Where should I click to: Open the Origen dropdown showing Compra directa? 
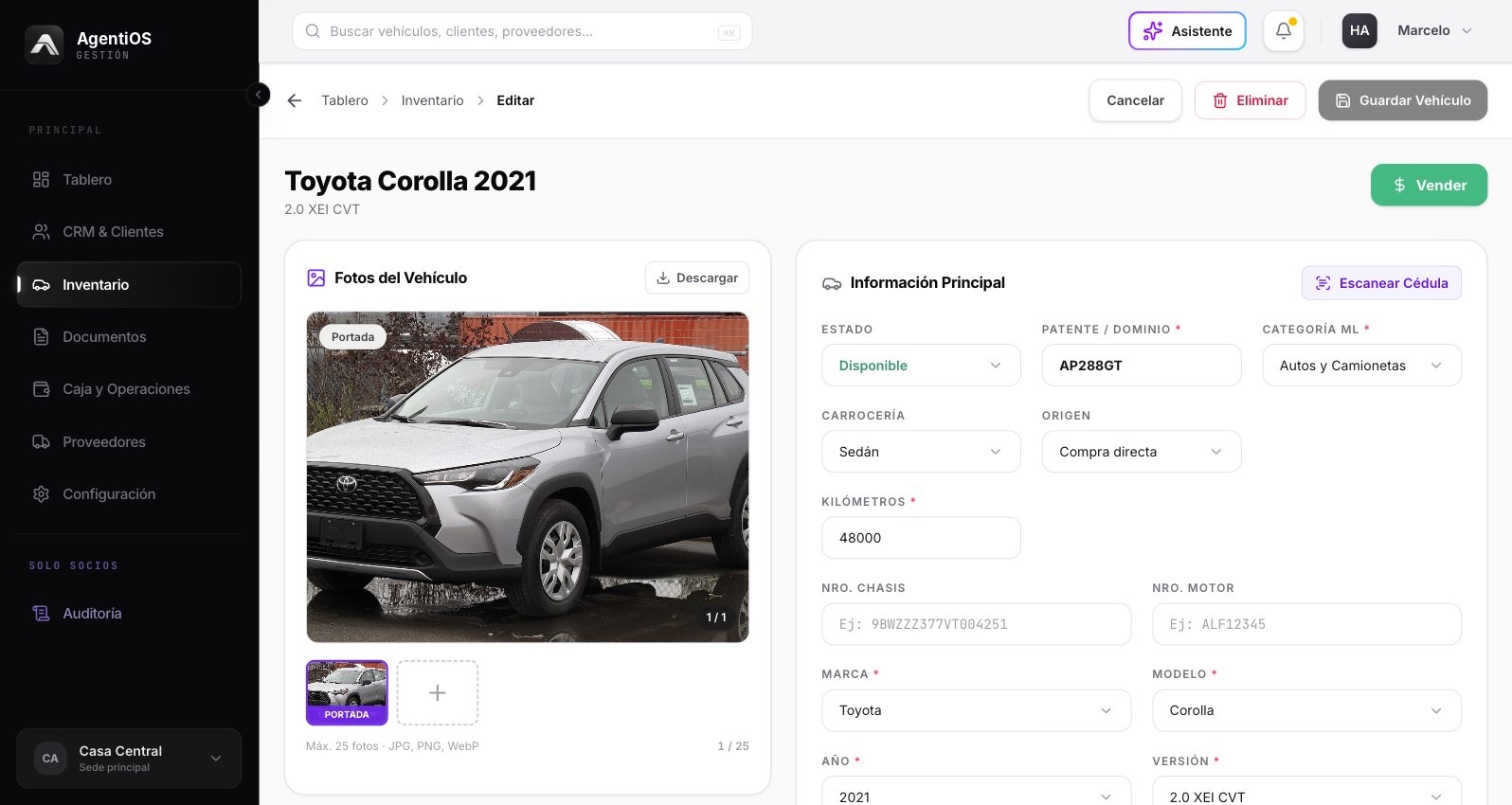coord(1141,452)
